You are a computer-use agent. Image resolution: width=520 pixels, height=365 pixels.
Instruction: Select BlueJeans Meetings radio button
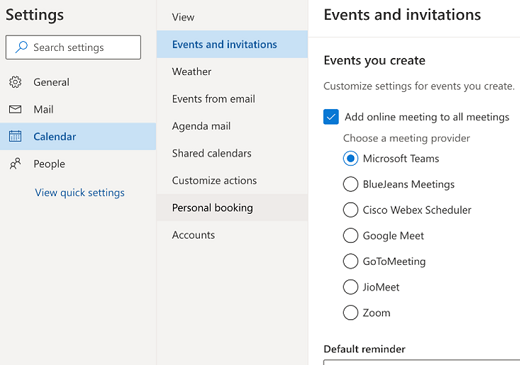350,184
